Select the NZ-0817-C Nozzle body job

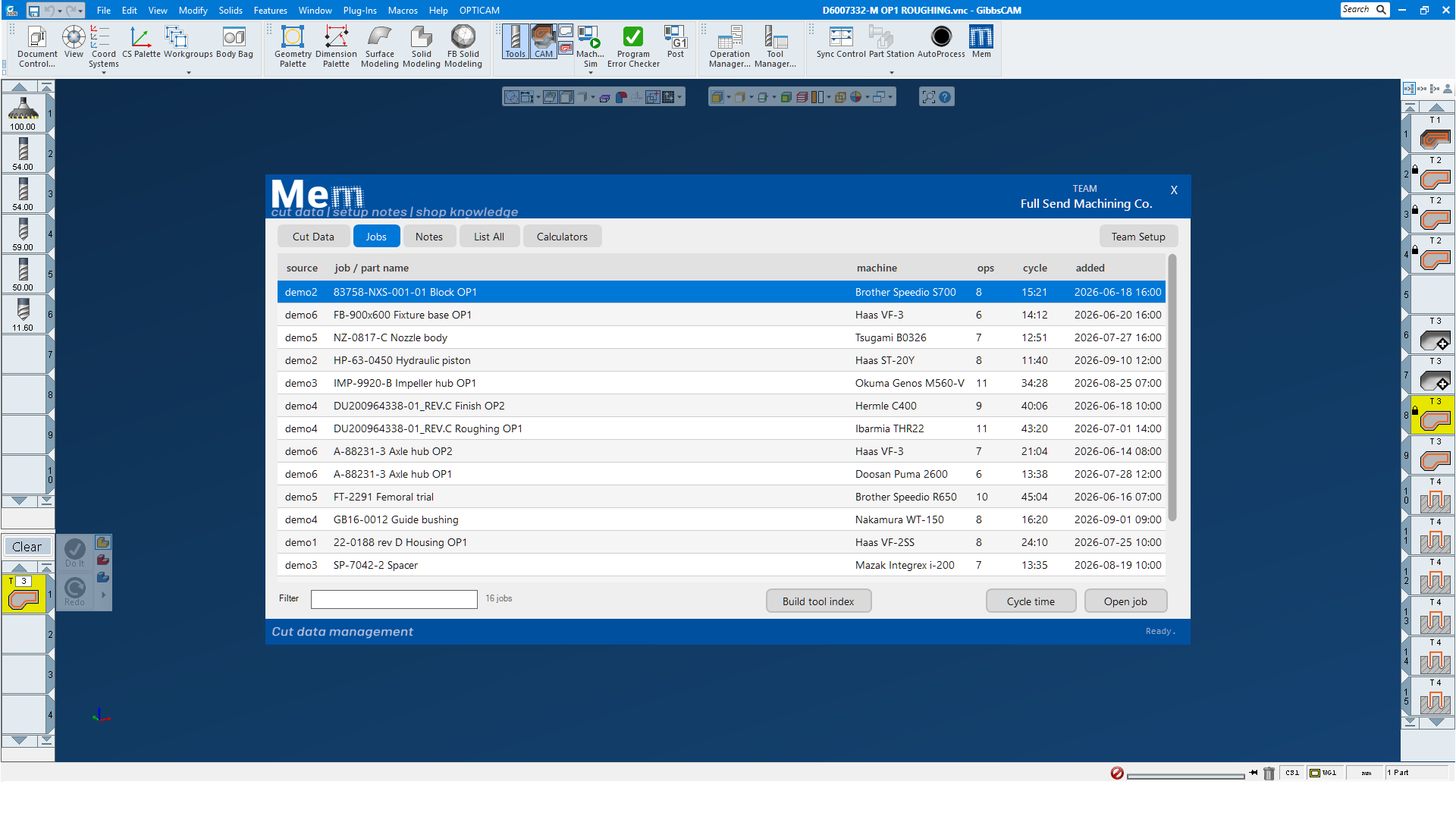coord(721,337)
